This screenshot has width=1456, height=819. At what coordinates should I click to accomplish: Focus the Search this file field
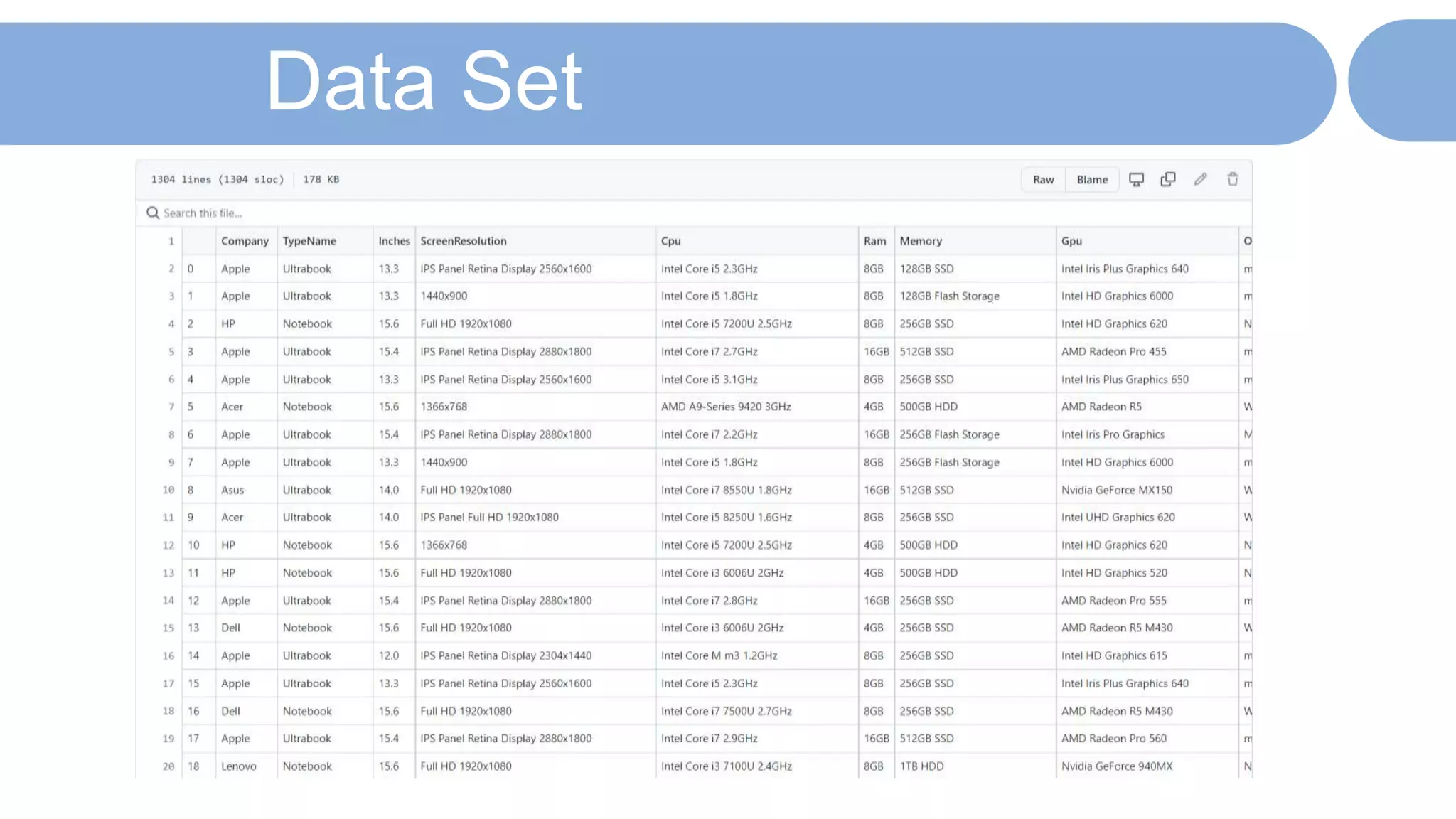[694, 213]
